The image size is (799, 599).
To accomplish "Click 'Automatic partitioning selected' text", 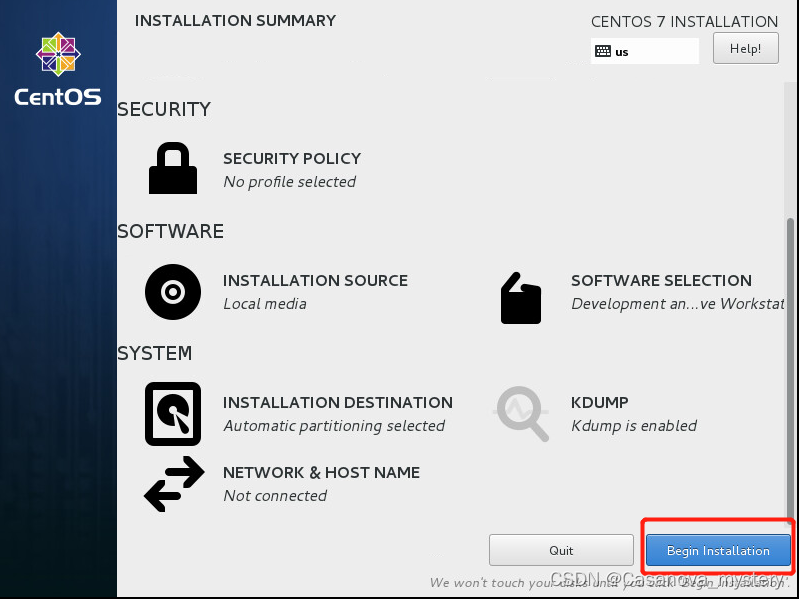I will [334, 426].
